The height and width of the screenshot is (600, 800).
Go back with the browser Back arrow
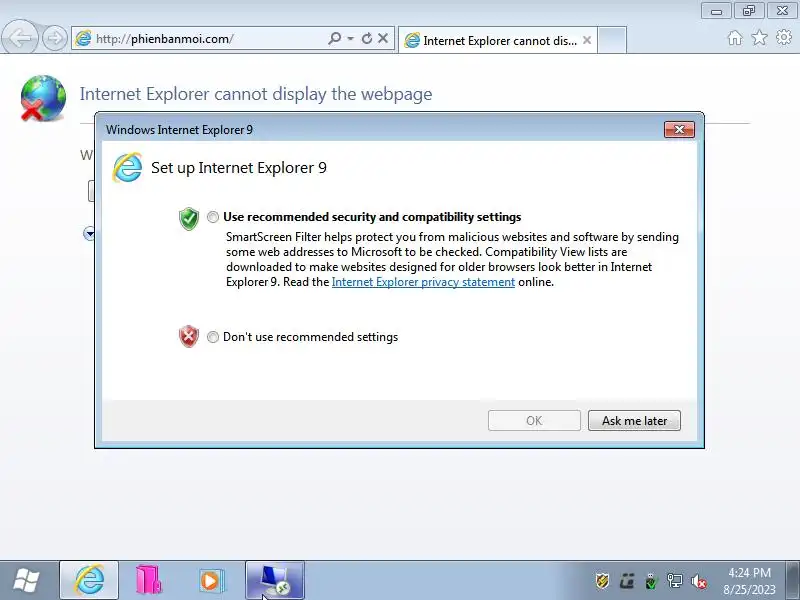(20, 37)
